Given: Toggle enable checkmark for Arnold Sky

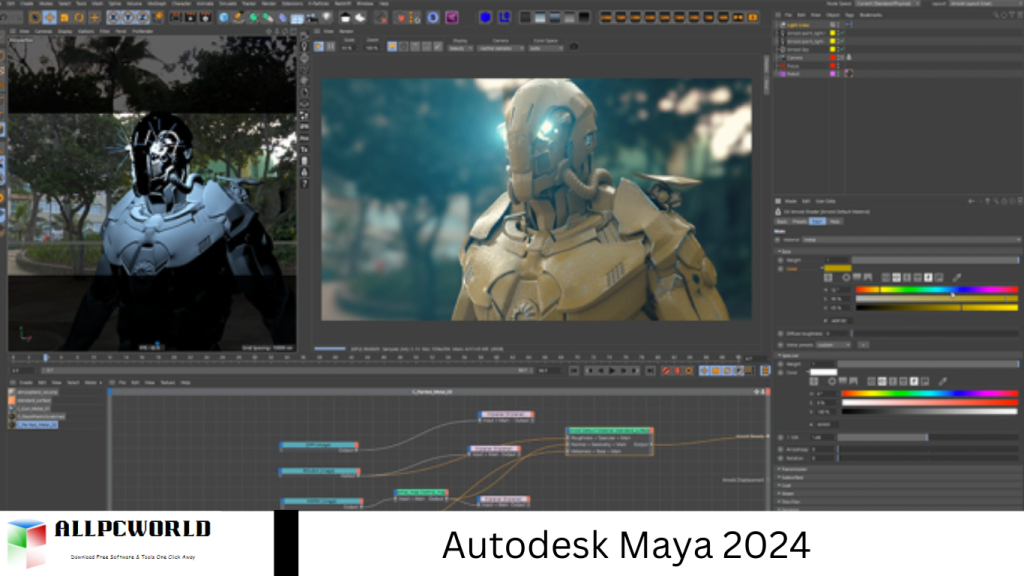Looking at the screenshot, I should point(842,49).
